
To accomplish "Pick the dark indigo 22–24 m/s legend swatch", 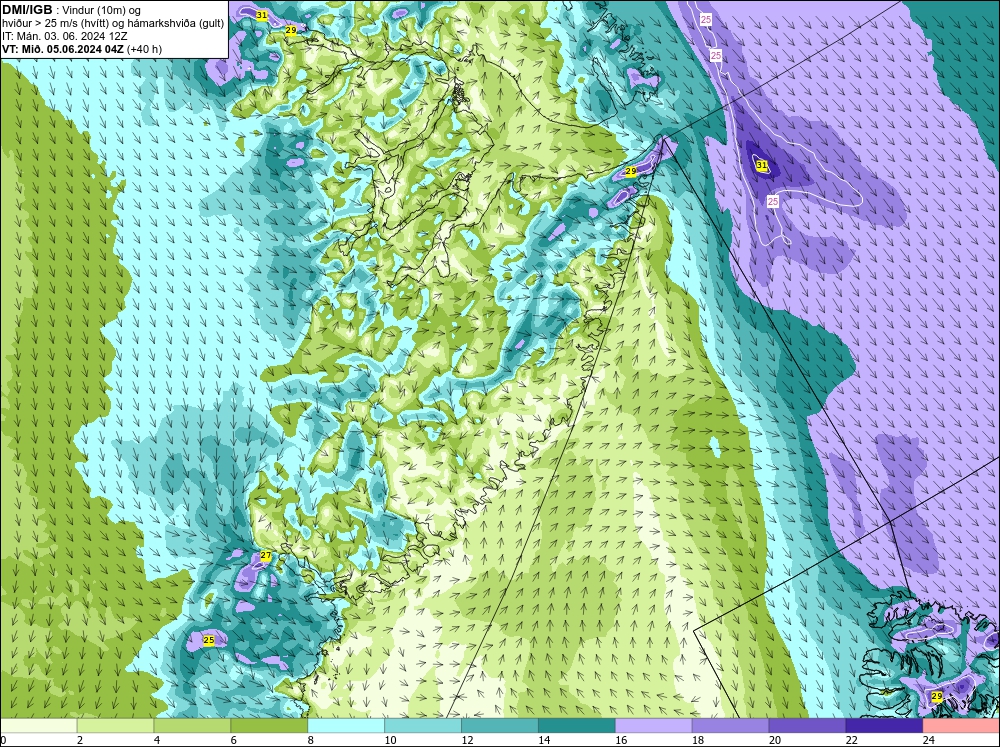I will pos(884,725).
